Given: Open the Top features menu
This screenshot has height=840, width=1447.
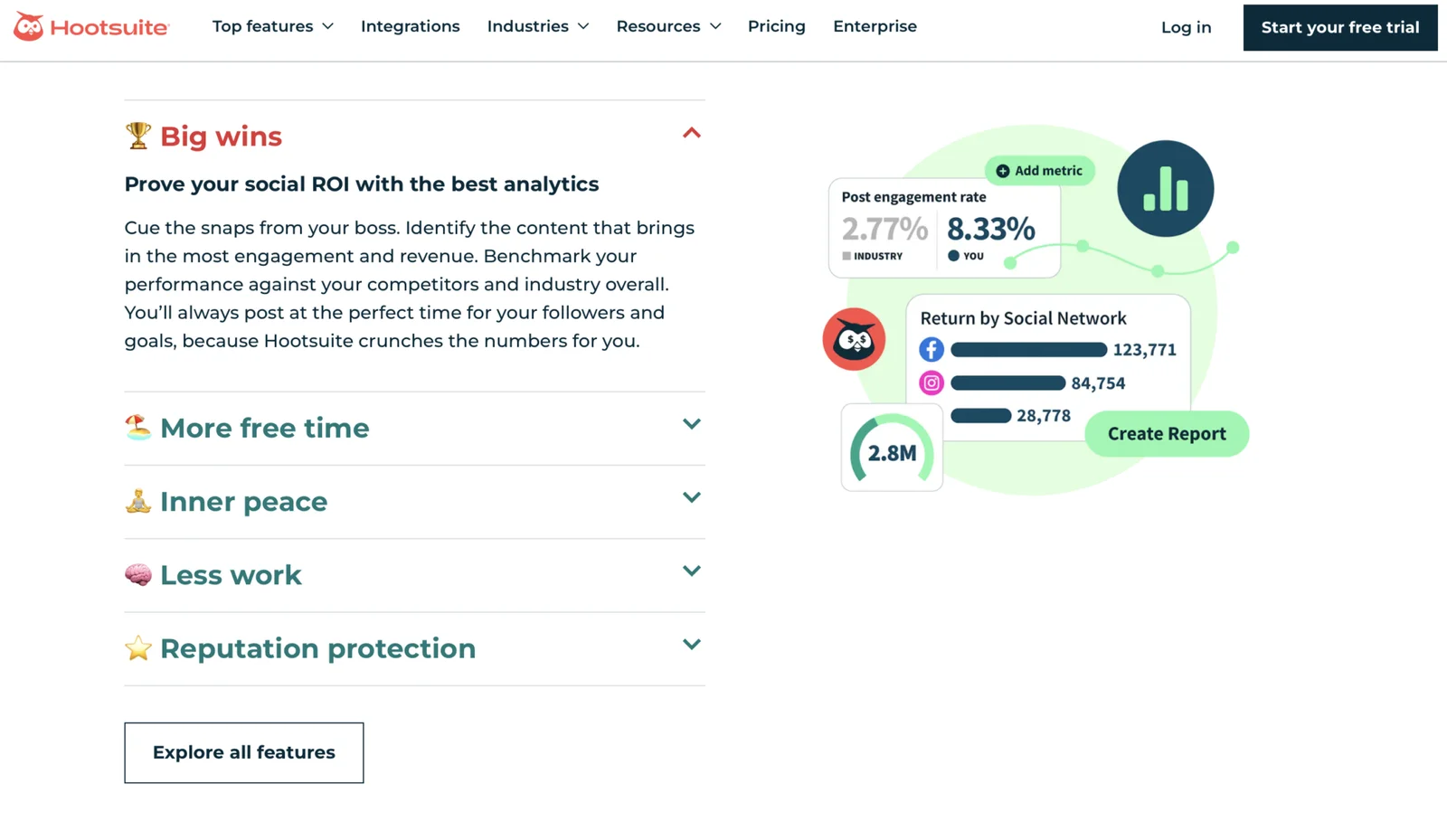Looking at the screenshot, I should coord(273,26).
